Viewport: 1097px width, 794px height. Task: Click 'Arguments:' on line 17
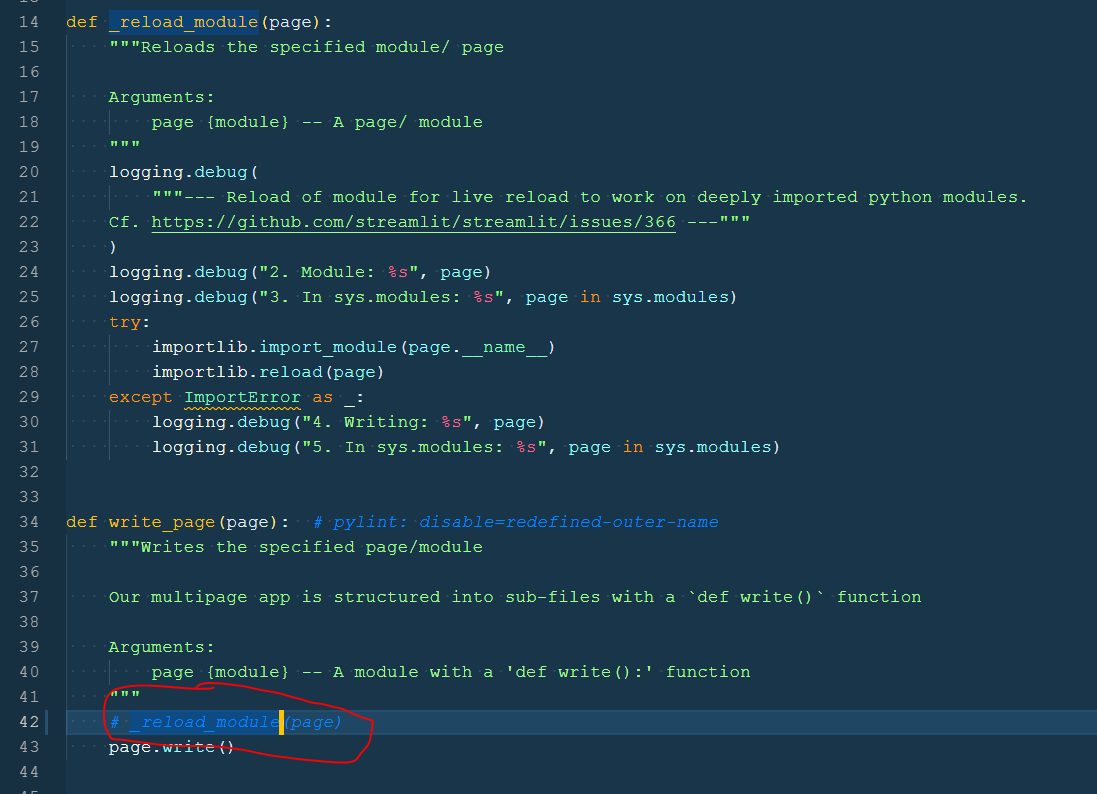[162, 97]
